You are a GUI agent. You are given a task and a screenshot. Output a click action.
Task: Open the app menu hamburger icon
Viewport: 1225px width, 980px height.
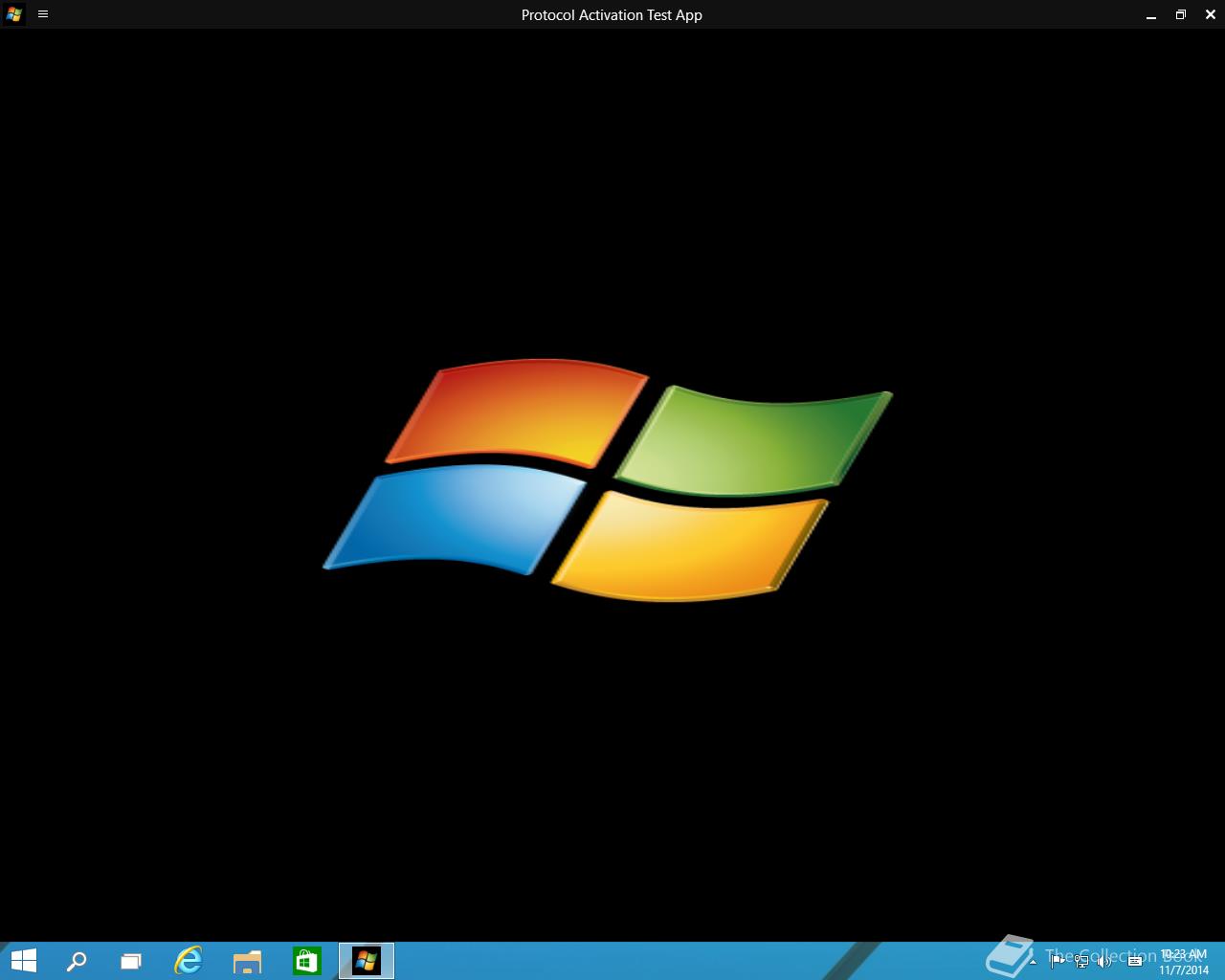[43, 14]
